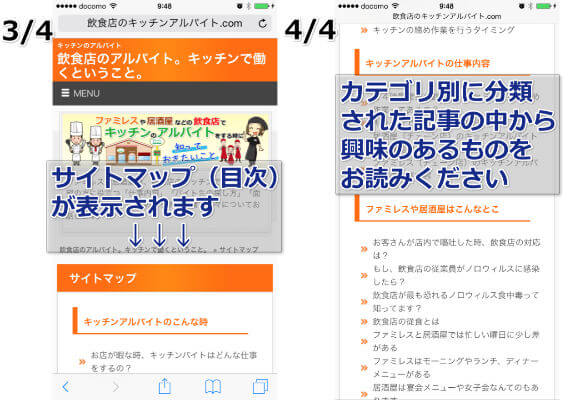Image resolution: width=570 pixels, height=400 pixels.
Task: Open link お客さんが店内で嘔吐した時、飲食店の対応は？
Action: tap(457, 249)
